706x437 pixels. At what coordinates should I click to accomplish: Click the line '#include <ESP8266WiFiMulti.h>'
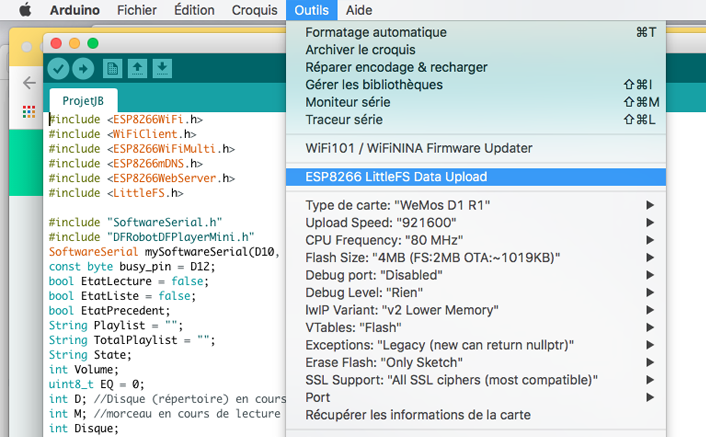pyautogui.click(x=142, y=149)
